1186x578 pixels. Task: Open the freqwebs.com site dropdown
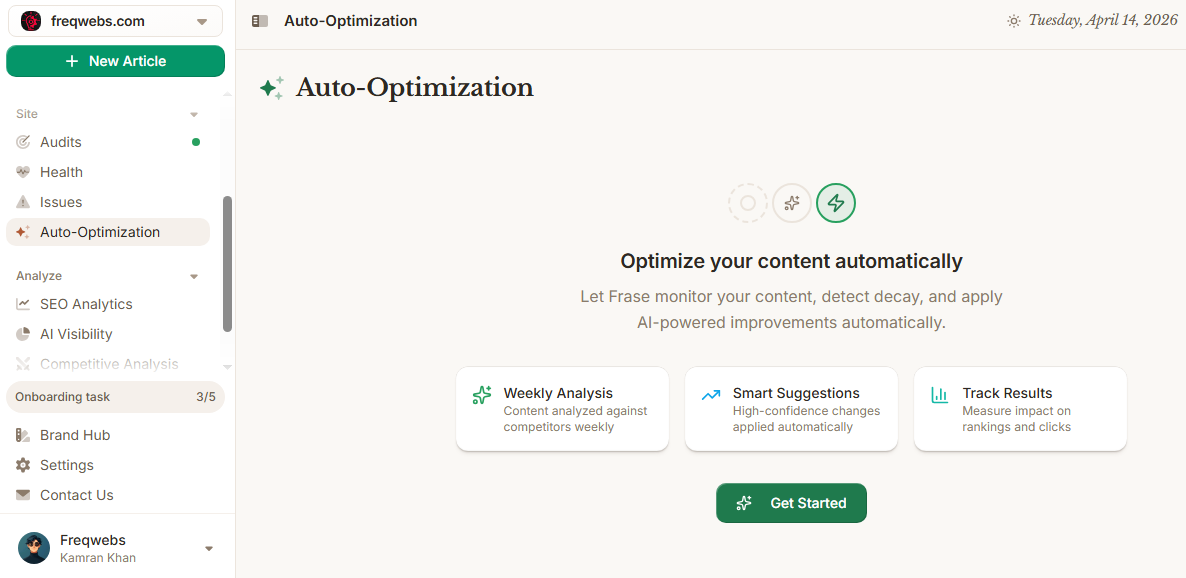[x=202, y=22]
